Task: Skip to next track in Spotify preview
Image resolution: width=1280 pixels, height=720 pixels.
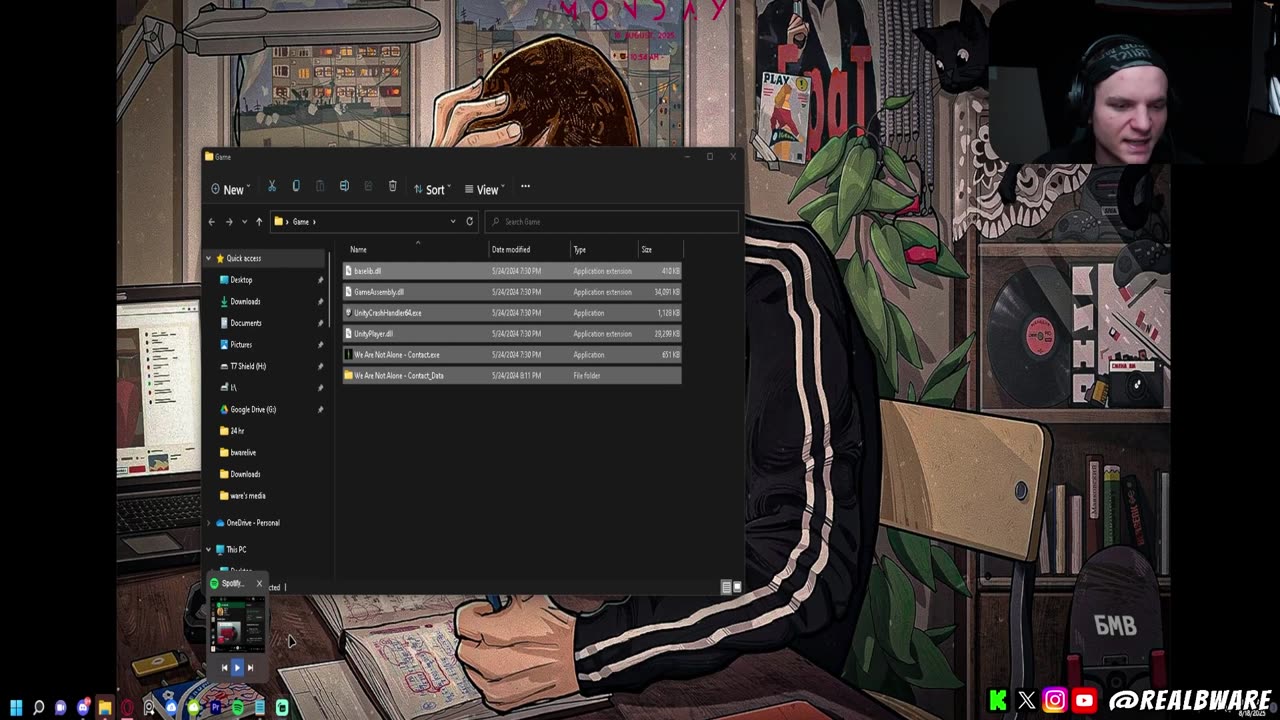Action: (250, 667)
